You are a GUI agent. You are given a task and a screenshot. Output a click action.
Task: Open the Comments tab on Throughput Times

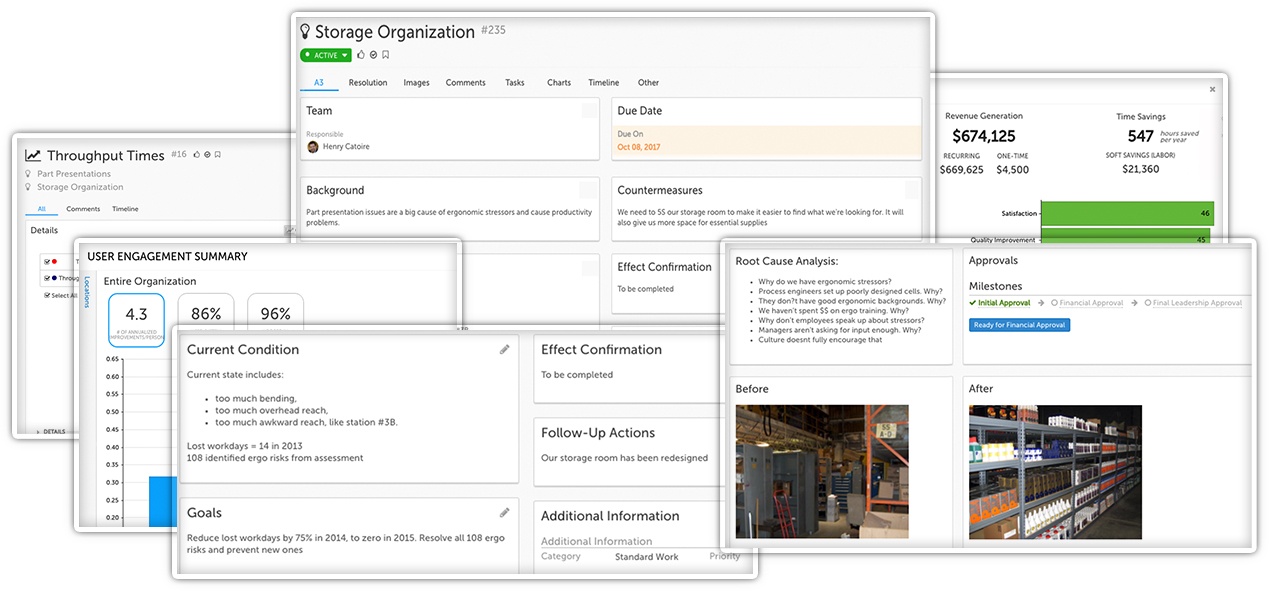click(83, 209)
